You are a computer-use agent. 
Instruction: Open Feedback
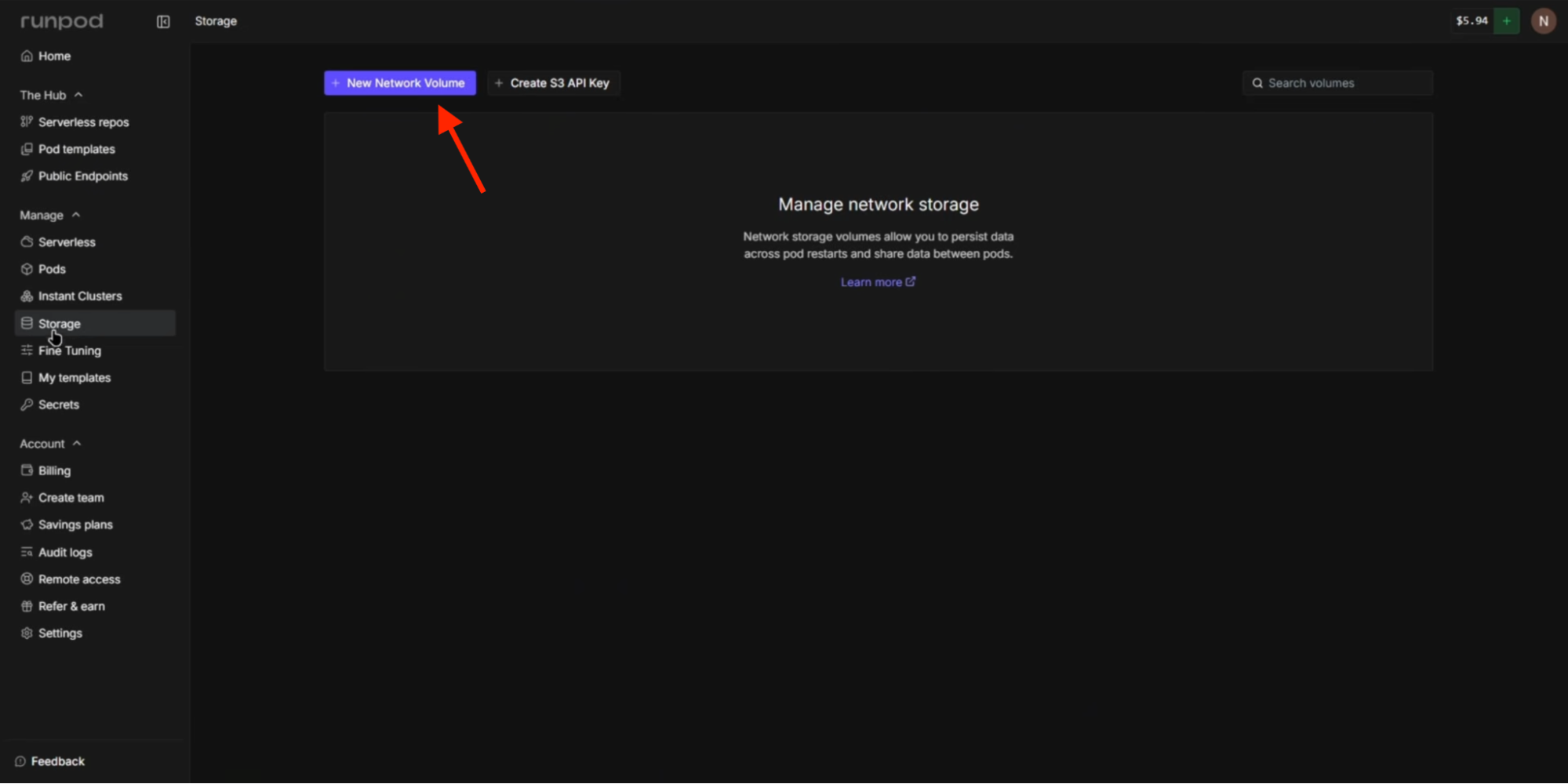point(50,761)
